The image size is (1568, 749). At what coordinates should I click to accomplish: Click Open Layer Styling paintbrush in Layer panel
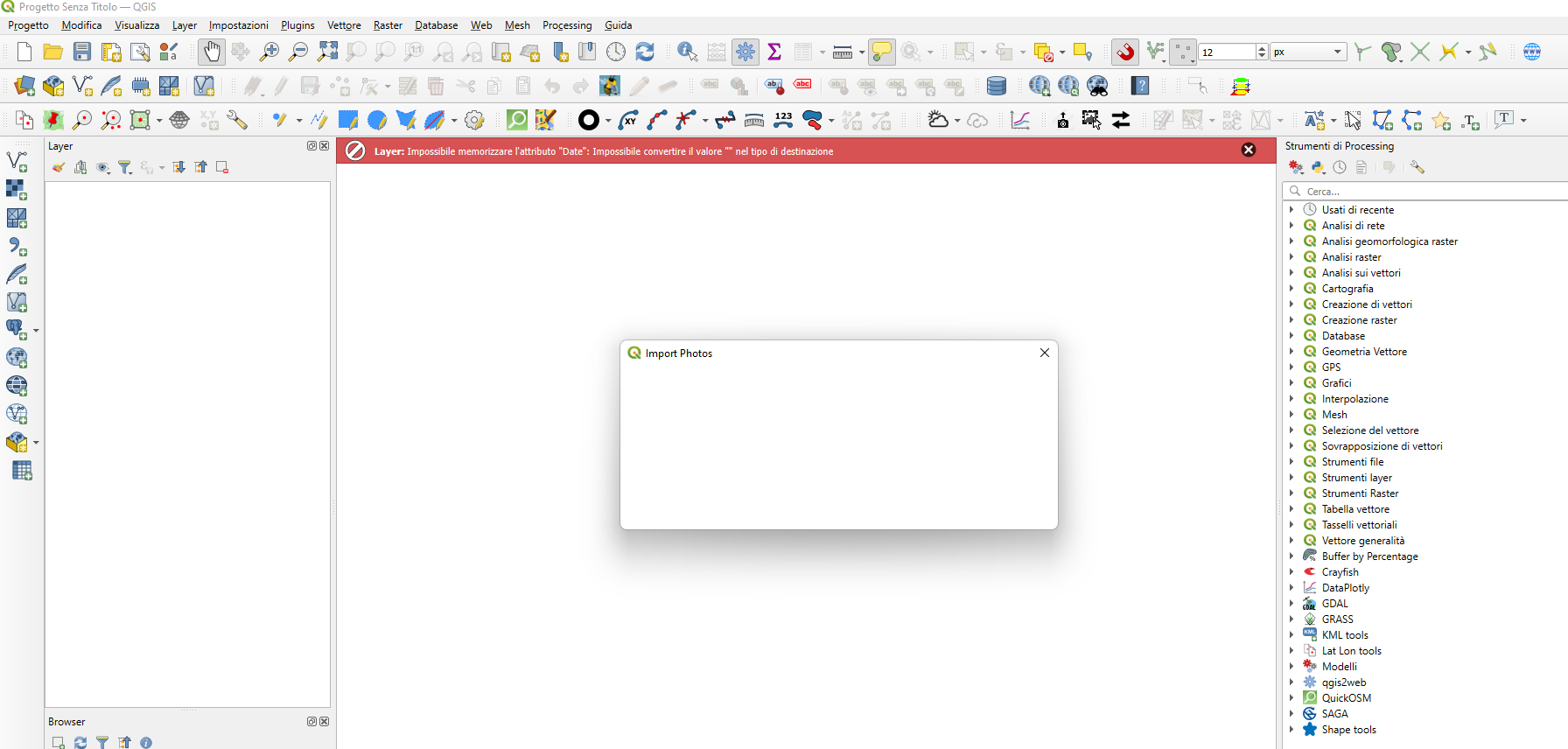[58, 167]
